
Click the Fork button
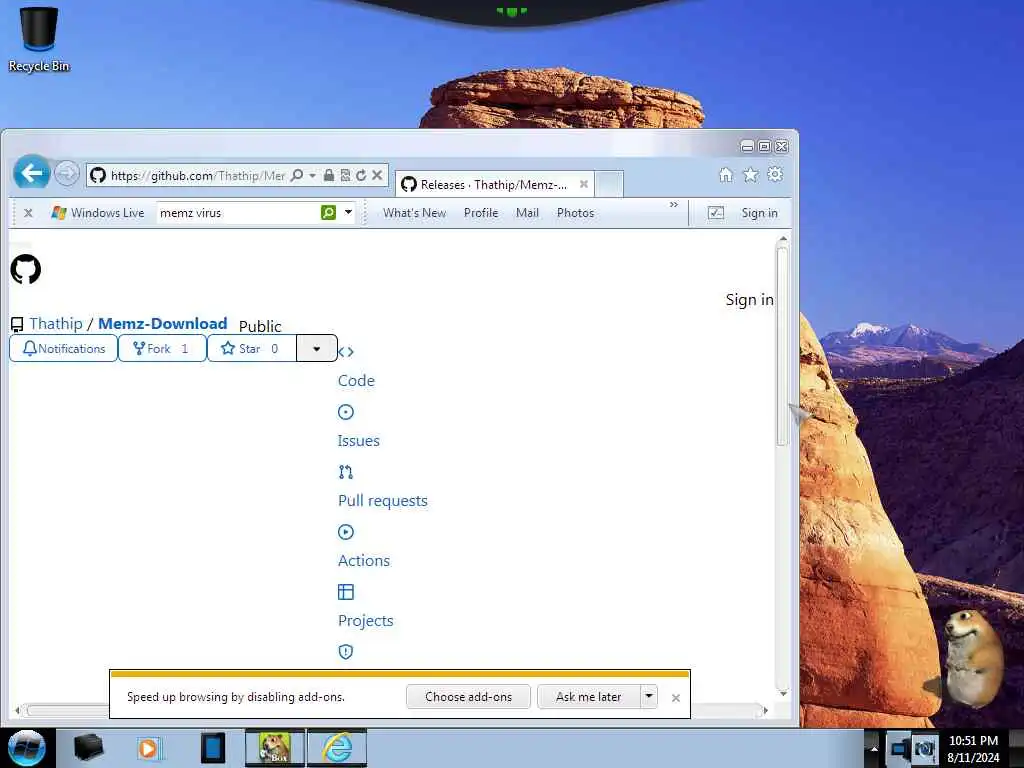(x=162, y=349)
